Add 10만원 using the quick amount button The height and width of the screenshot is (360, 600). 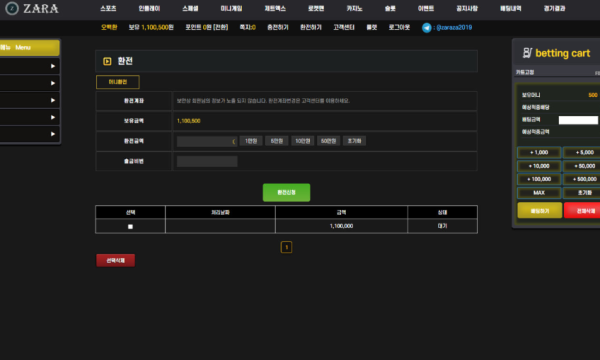coord(303,141)
